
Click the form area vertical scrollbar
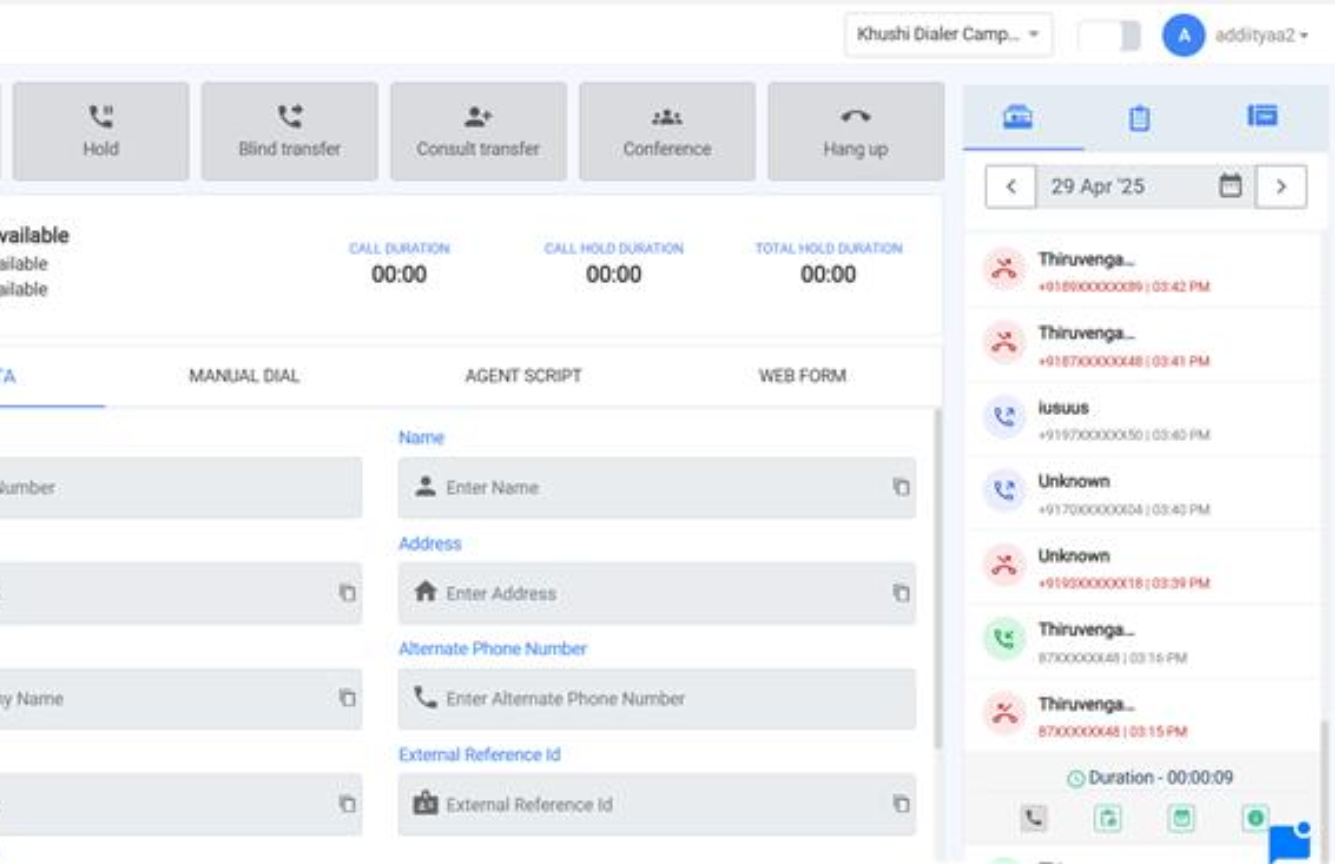[x=937, y=578]
